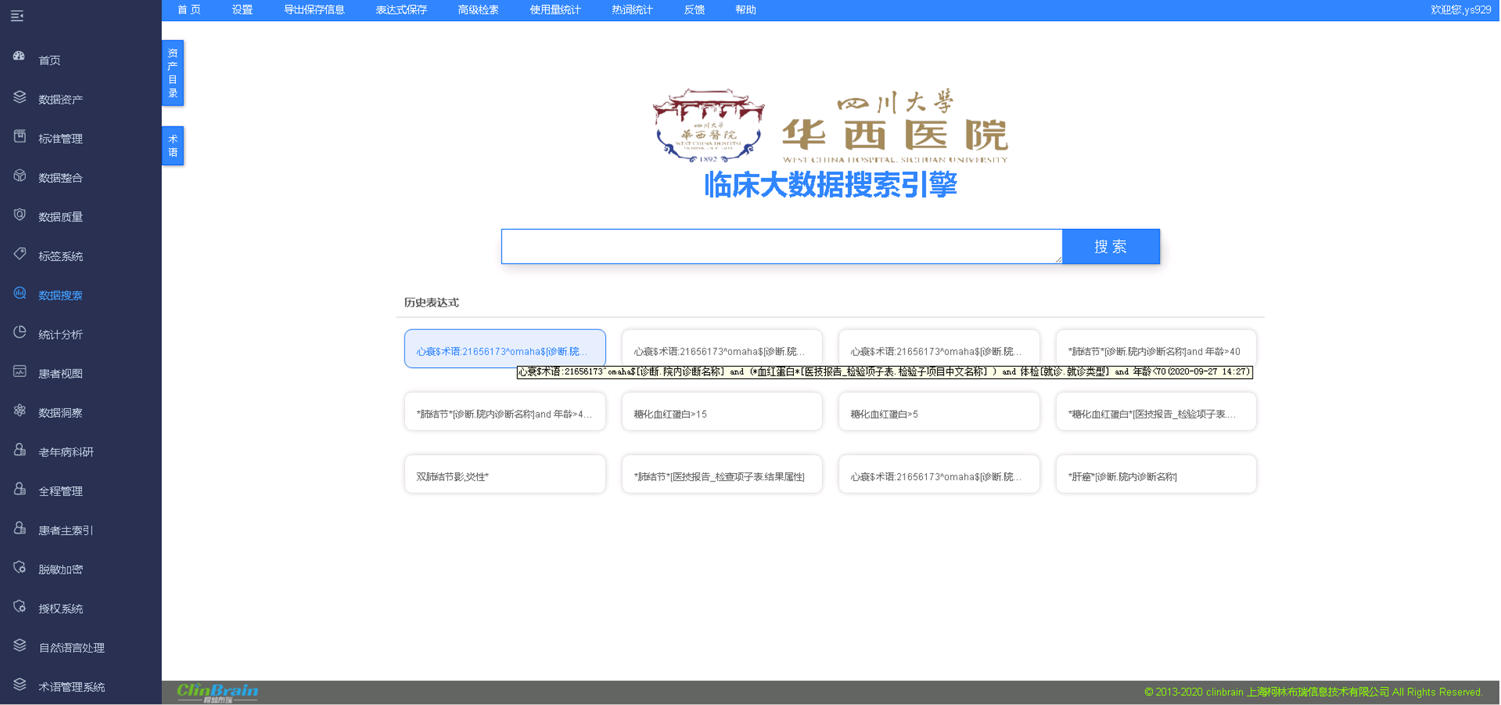The height and width of the screenshot is (705, 1501).
Task: Expand the 术语 side tab
Action: click(x=173, y=146)
